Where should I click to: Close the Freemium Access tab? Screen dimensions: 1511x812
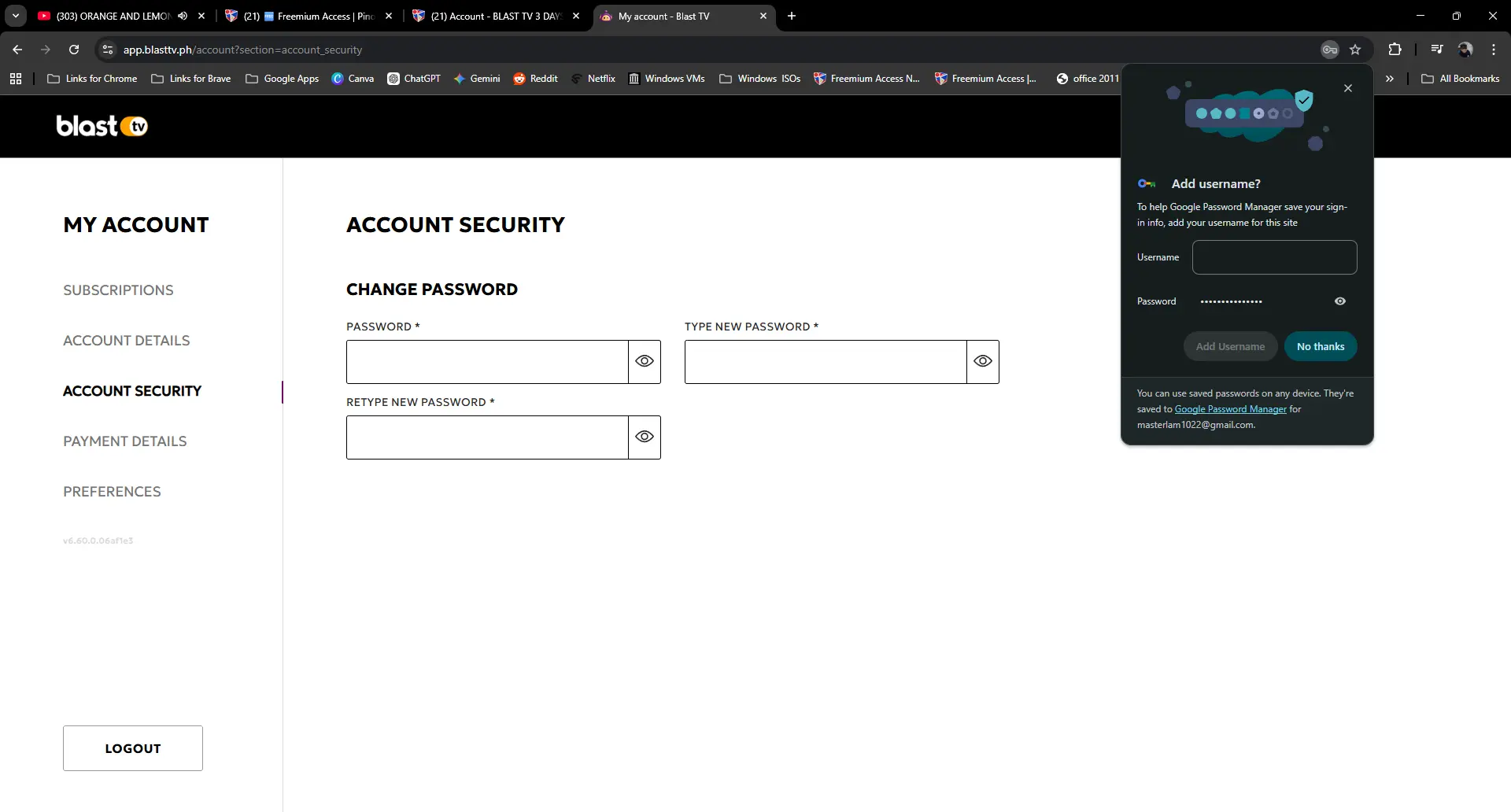(389, 16)
